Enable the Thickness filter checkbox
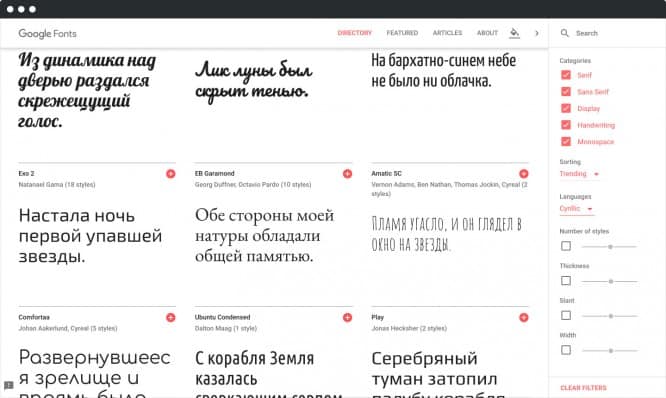The width and height of the screenshot is (666, 398). coord(566,281)
